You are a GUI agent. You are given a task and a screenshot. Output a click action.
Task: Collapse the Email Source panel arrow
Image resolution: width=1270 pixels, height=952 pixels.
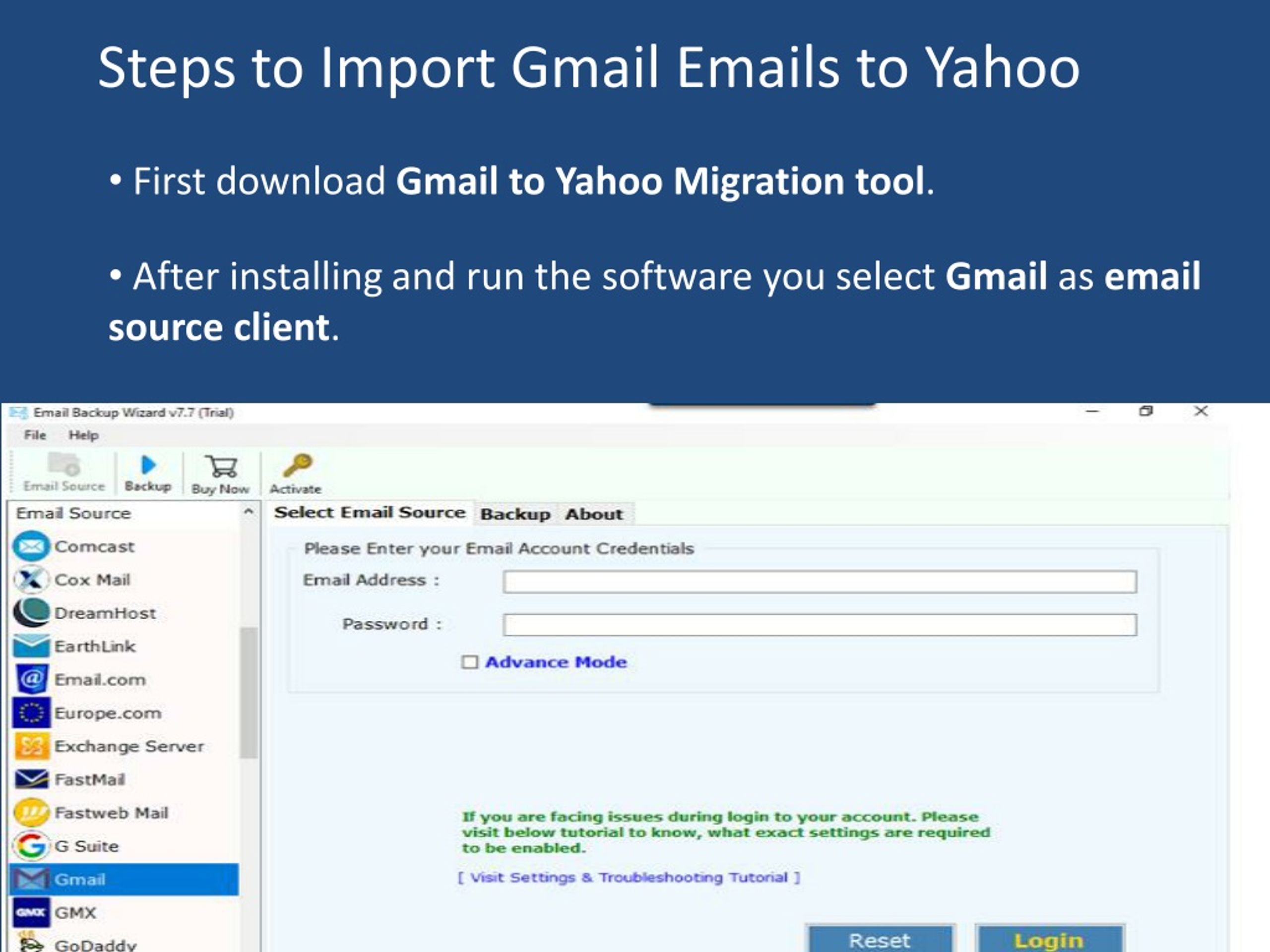click(249, 511)
